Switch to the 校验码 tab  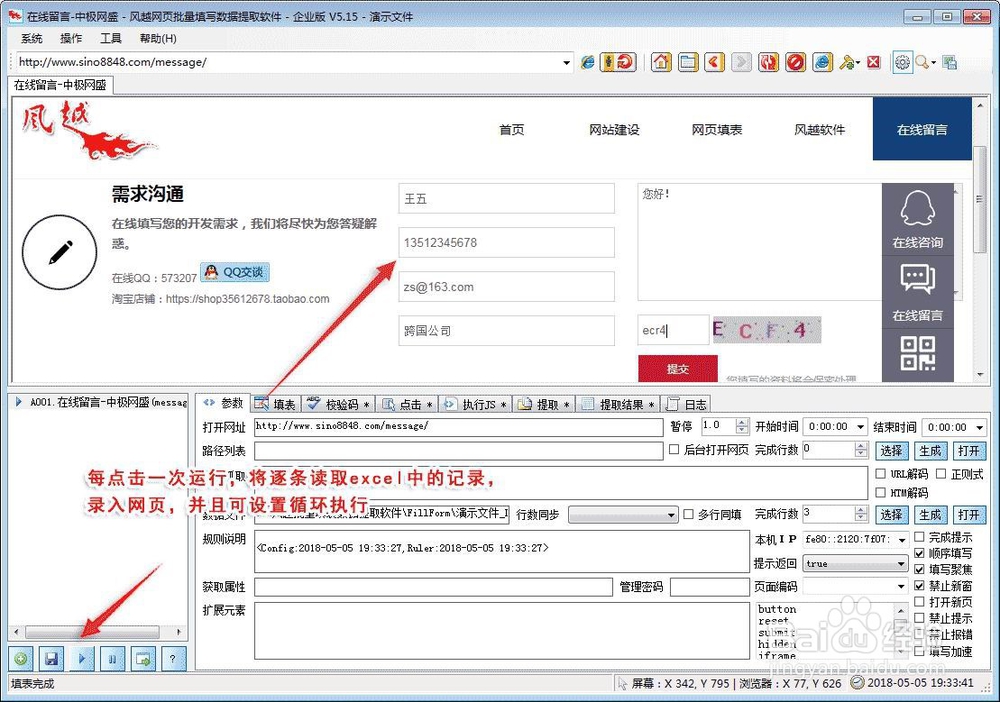click(x=338, y=404)
